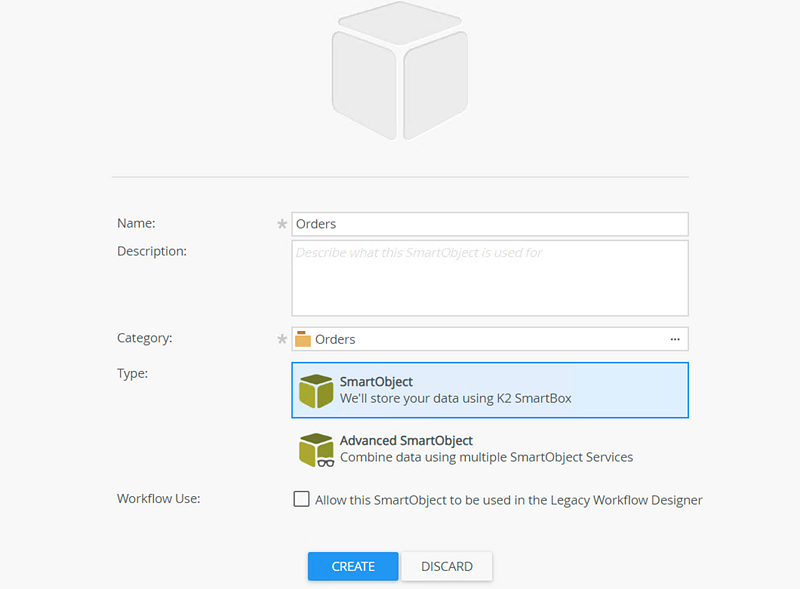The height and width of the screenshot is (589, 800).
Task: Click the 'Type:' label
Action: [133, 374]
